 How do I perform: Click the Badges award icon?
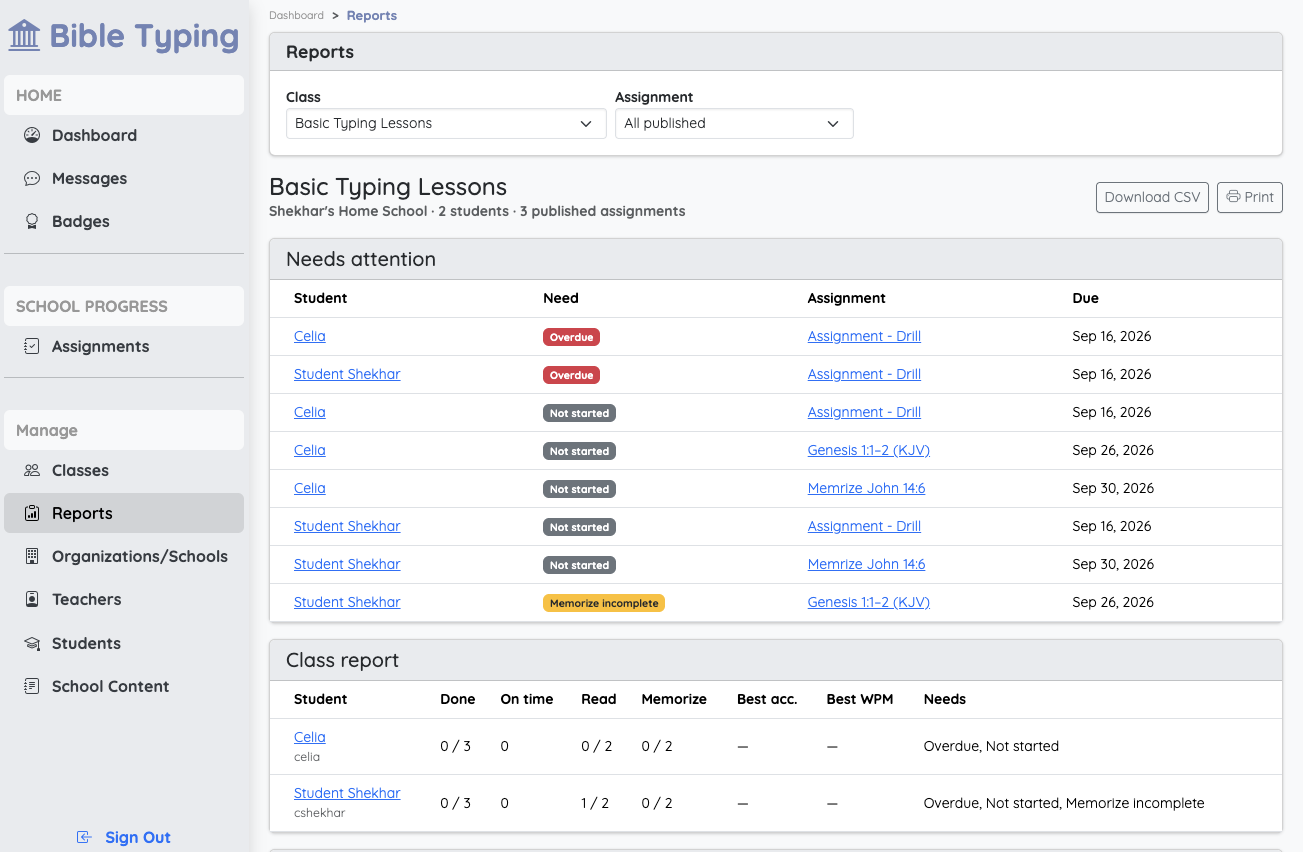[32, 221]
